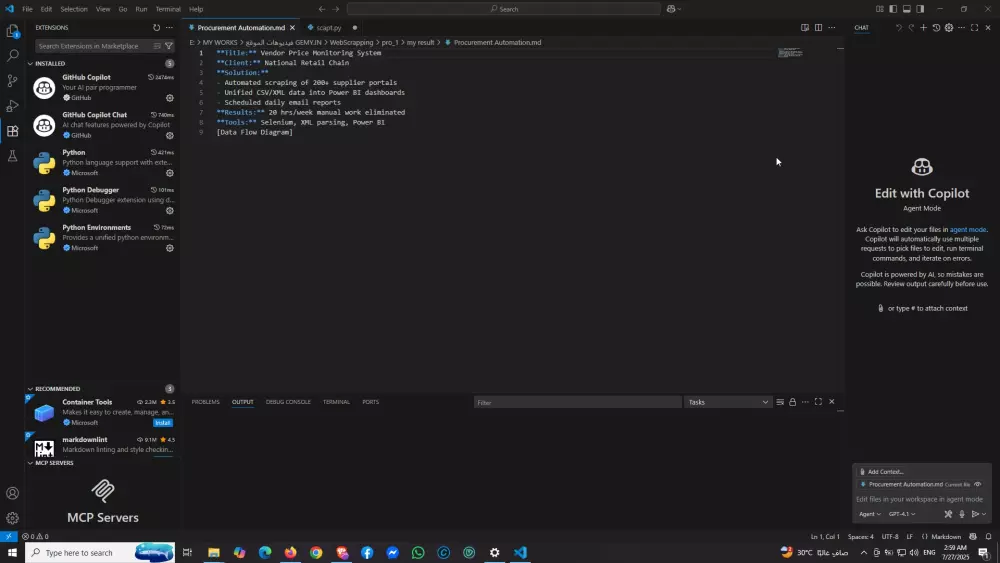Open the Terminal menu
1000x563 pixels.
coord(168,9)
